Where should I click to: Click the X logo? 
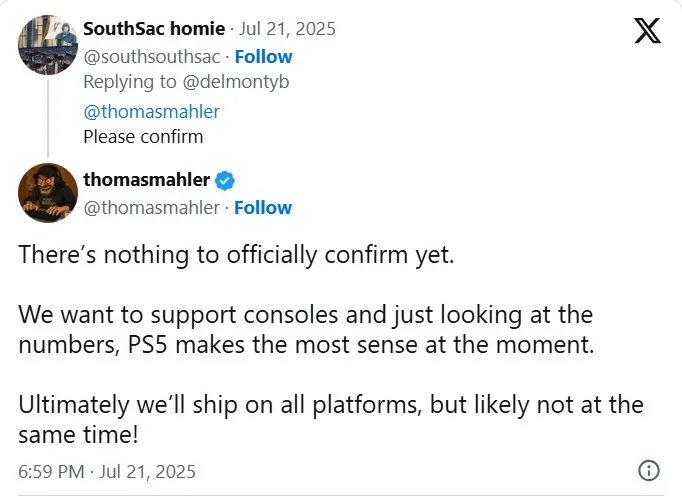click(x=647, y=32)
